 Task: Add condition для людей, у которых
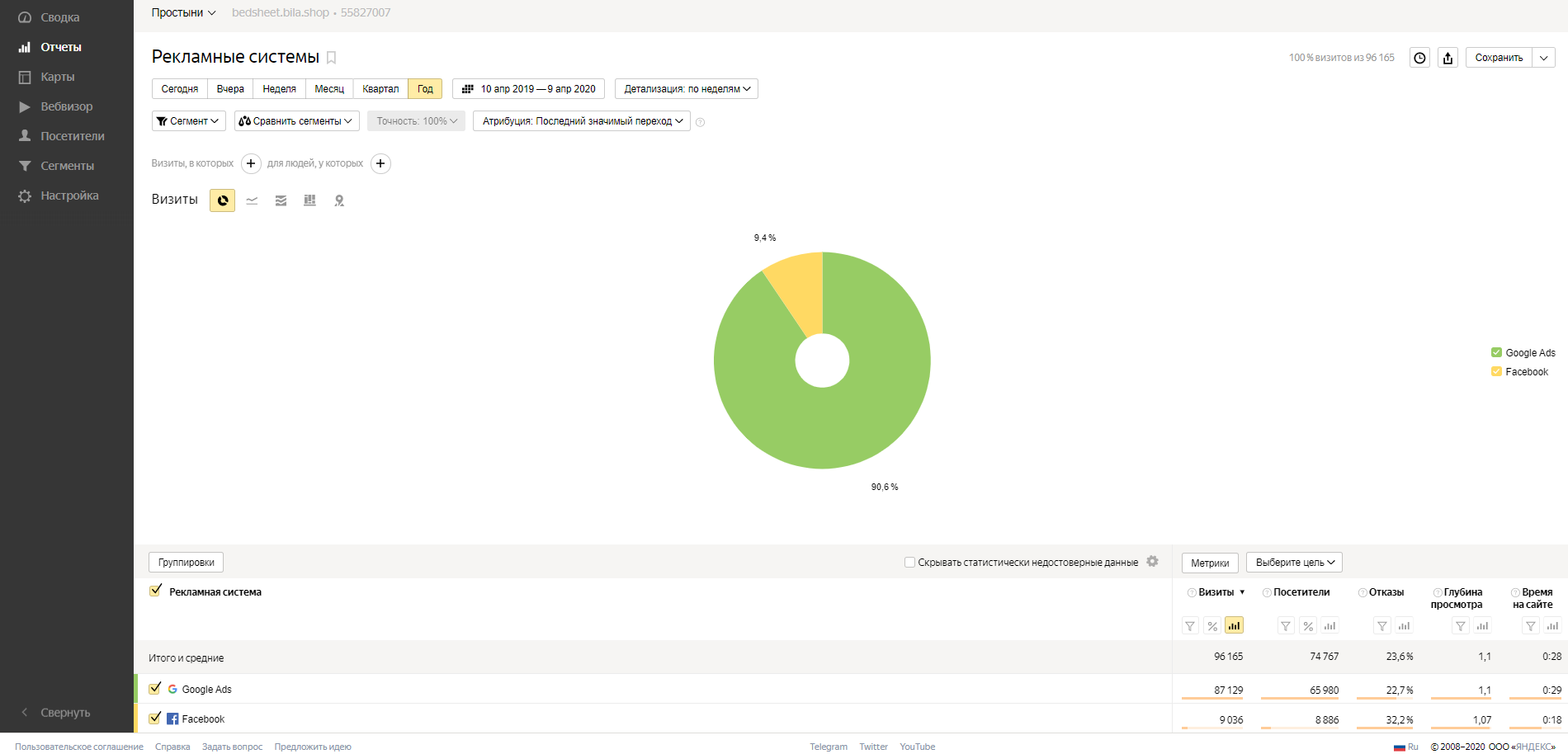pyautogui.click(x=380, y=163)
